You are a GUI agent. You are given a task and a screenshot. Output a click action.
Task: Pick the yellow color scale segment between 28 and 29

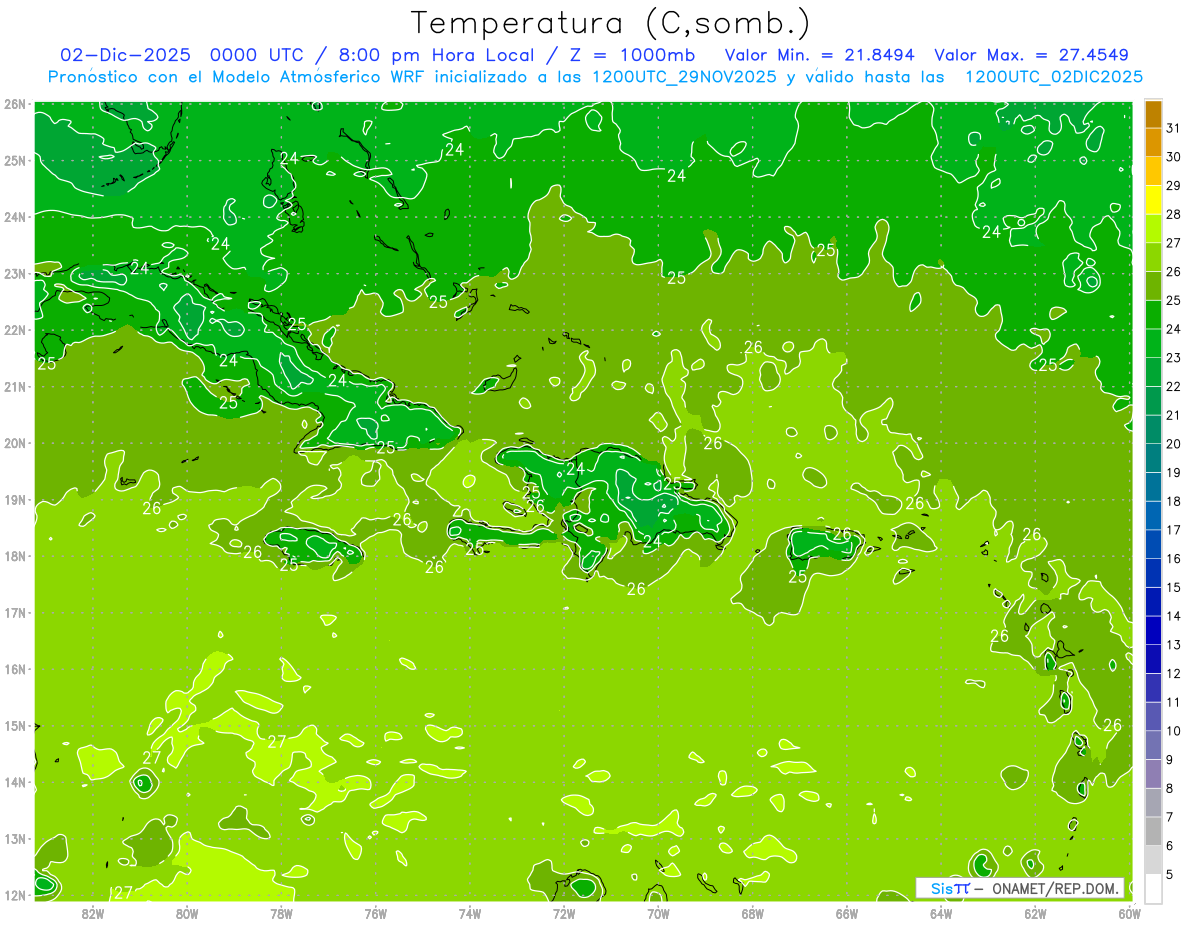click(x=1153, y=200)
